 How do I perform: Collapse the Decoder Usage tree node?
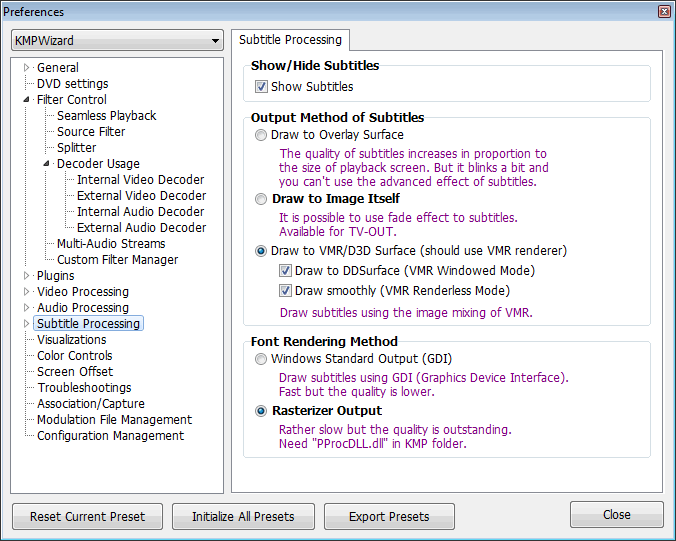click(47, 164)
